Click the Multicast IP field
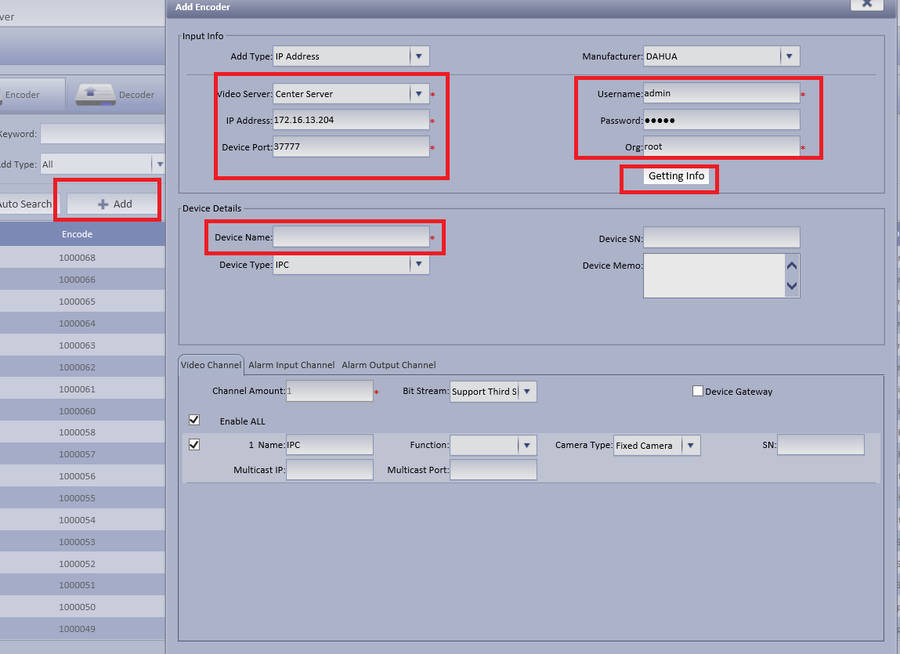 [329, 470]
